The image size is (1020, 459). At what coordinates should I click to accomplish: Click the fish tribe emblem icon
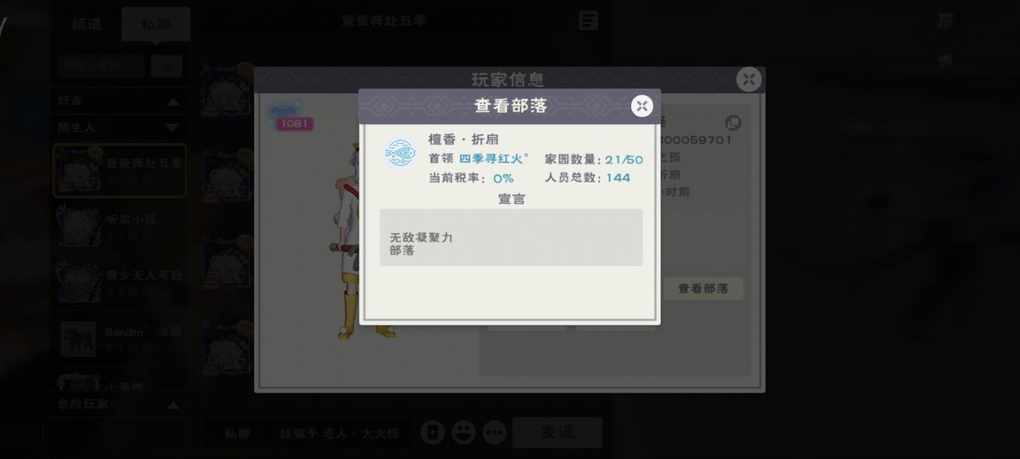click(400, 153)
